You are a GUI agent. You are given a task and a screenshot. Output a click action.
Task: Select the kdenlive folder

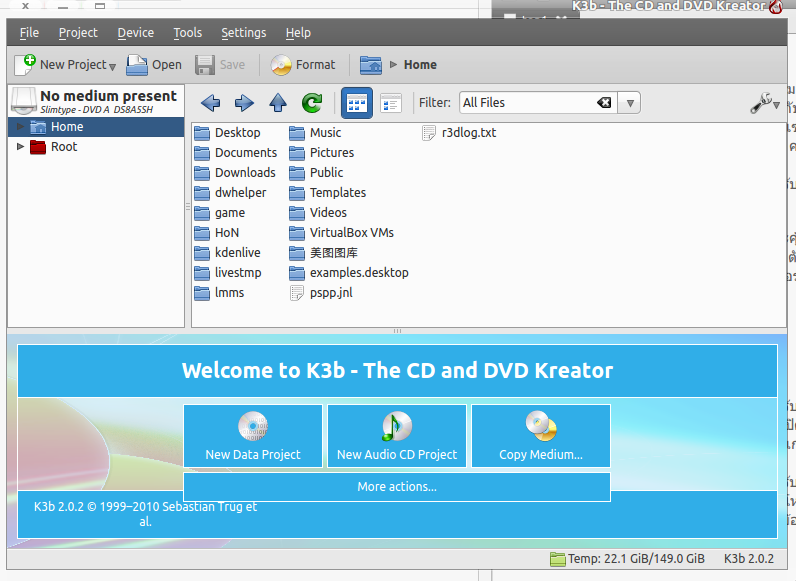227,253
